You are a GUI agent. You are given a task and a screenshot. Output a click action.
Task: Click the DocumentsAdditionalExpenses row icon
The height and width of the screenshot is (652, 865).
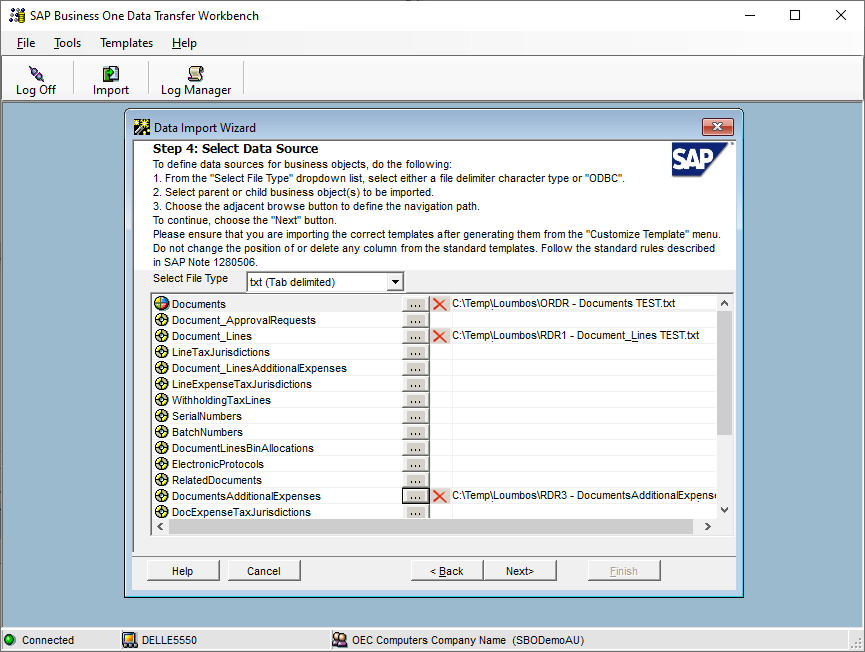click(x=161, y=496)
